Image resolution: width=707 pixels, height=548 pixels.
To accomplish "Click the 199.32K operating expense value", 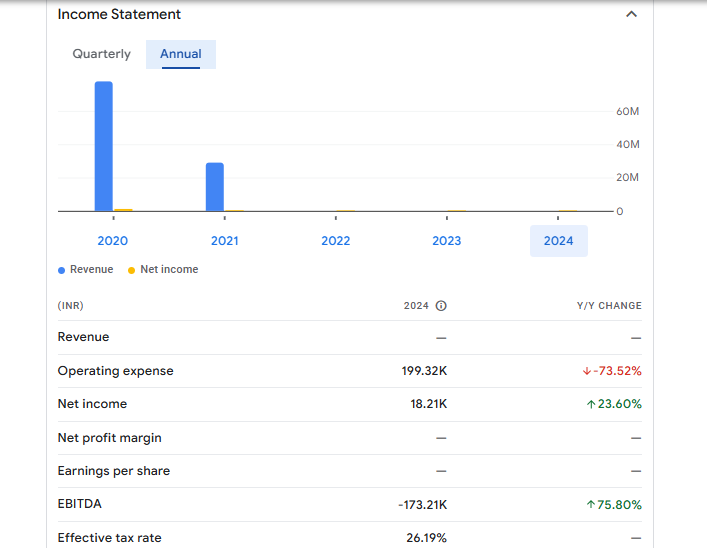I will 424,371.
